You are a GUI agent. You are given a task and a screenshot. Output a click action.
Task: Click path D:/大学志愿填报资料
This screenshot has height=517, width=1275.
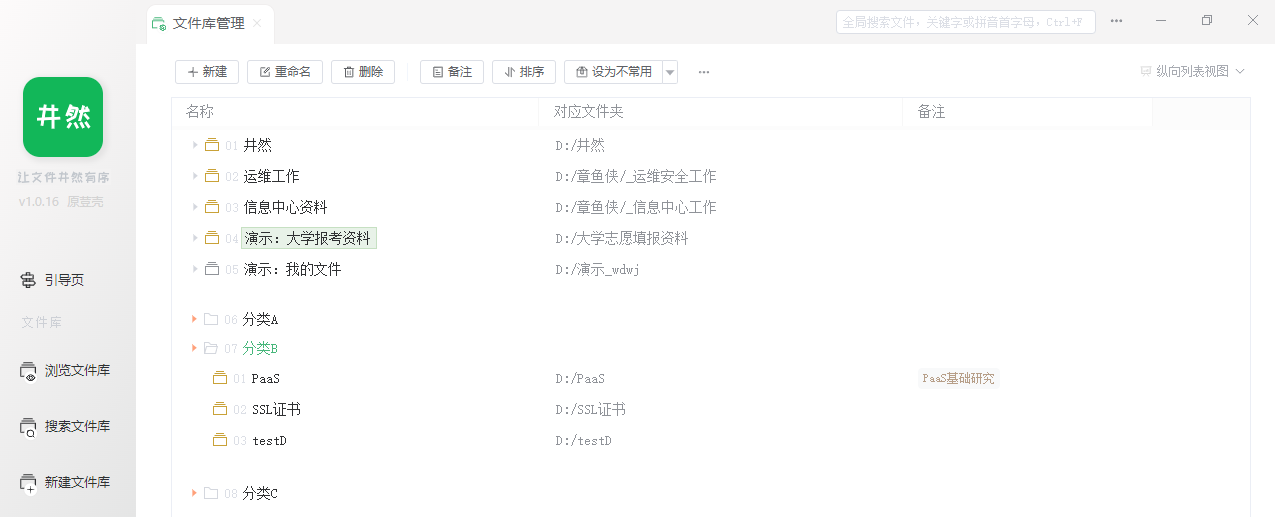(x=622, y=238)
